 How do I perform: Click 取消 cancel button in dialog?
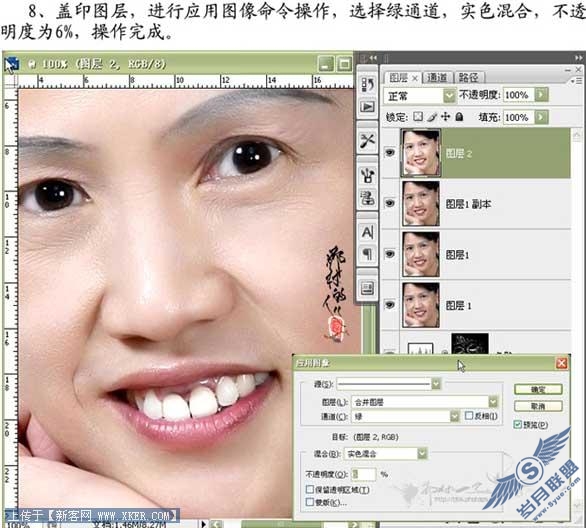[538, 406]
